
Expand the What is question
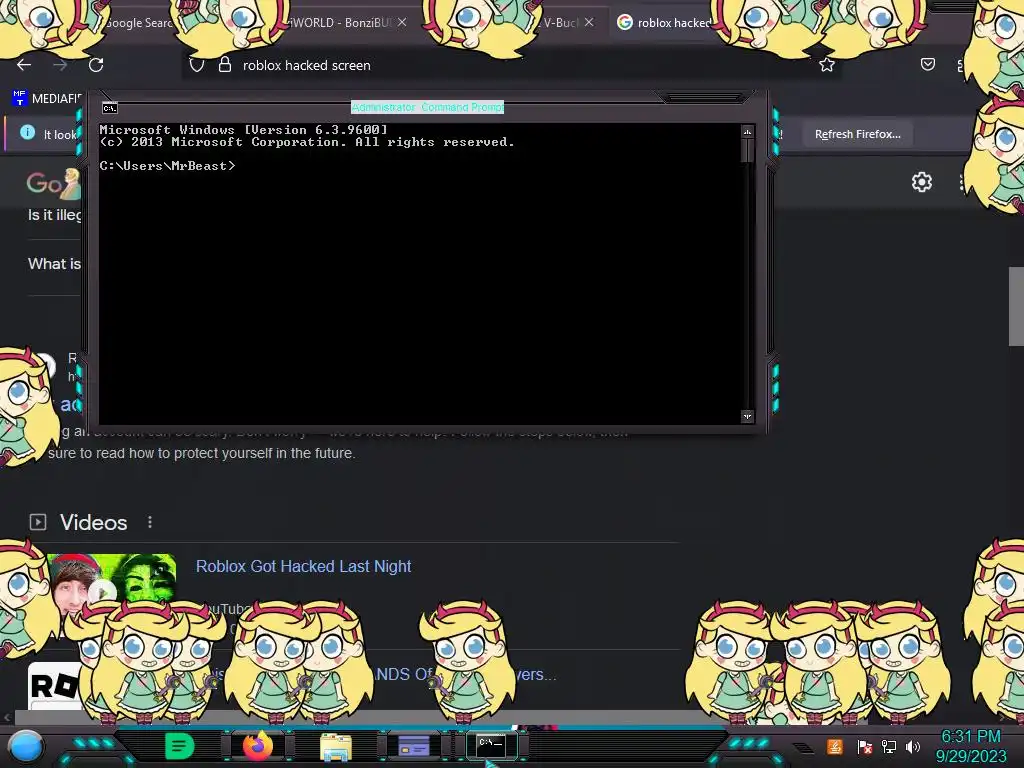55,264
